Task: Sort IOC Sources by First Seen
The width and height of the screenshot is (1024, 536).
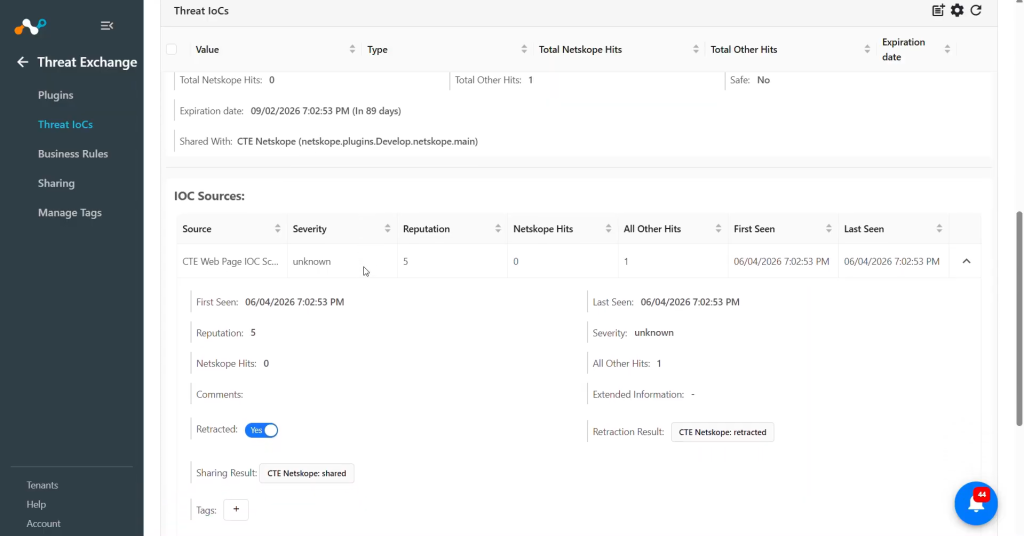Action: 829,229
